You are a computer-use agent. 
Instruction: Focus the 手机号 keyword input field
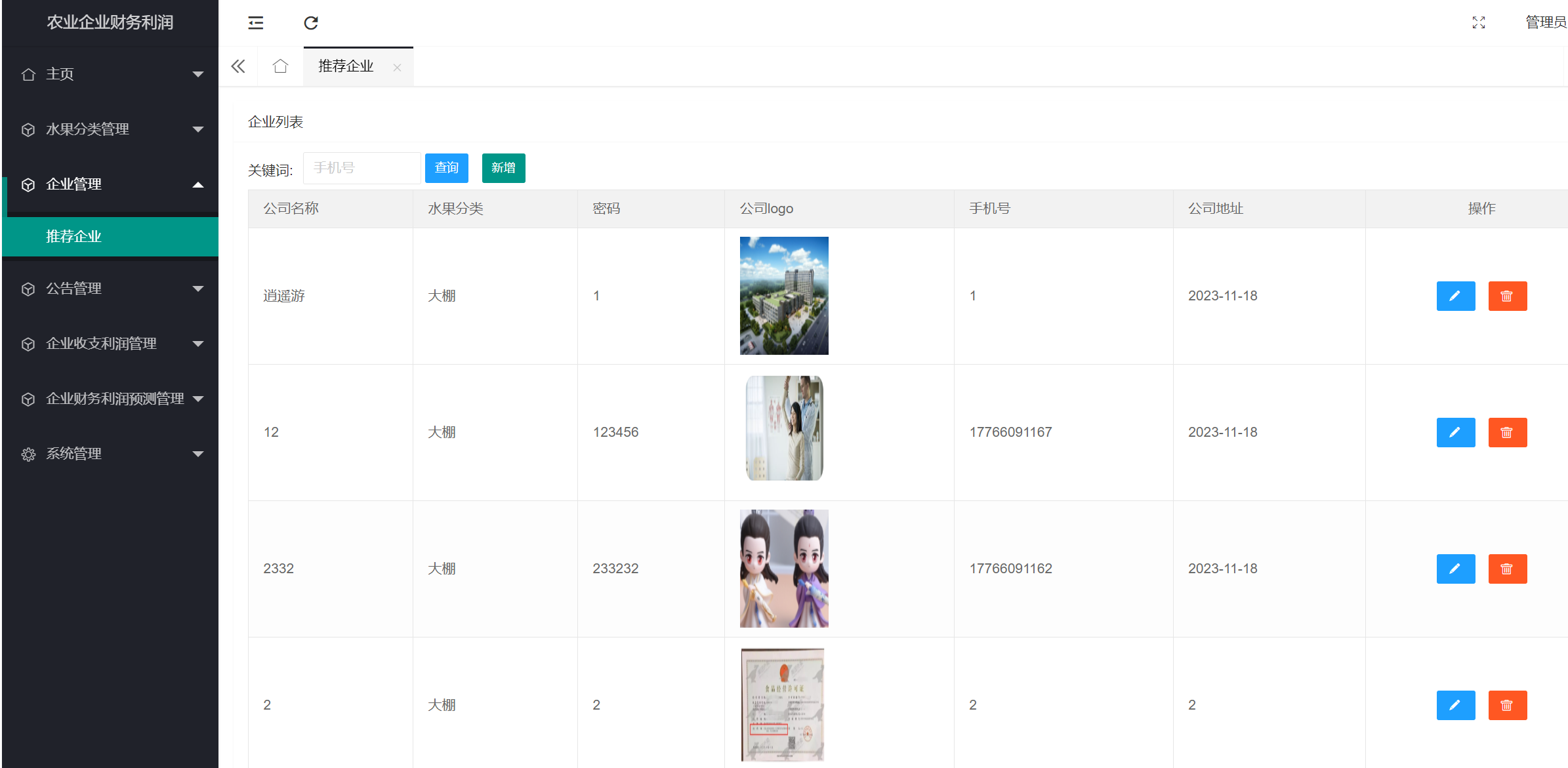click(x=361, y=168)
